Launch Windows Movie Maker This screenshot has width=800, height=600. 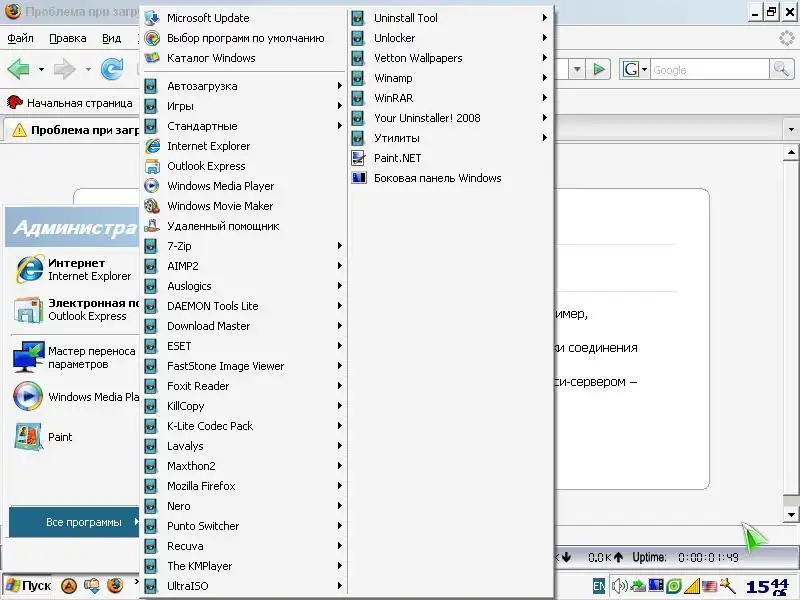(244, 206)
